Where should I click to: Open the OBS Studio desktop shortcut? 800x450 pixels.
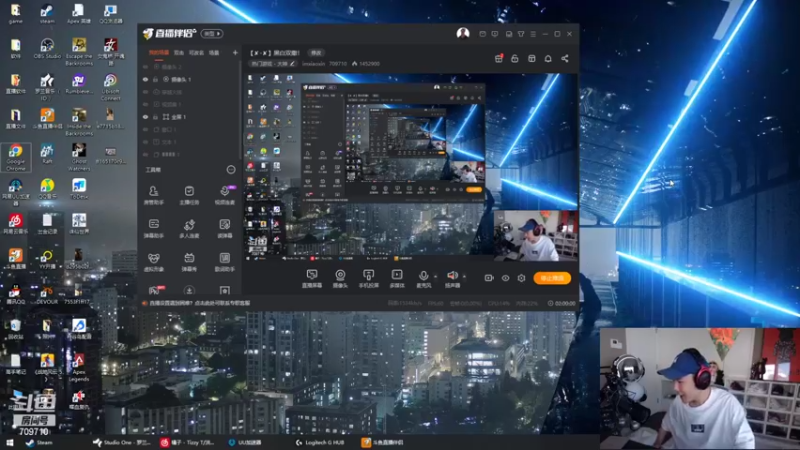(47, 49)
